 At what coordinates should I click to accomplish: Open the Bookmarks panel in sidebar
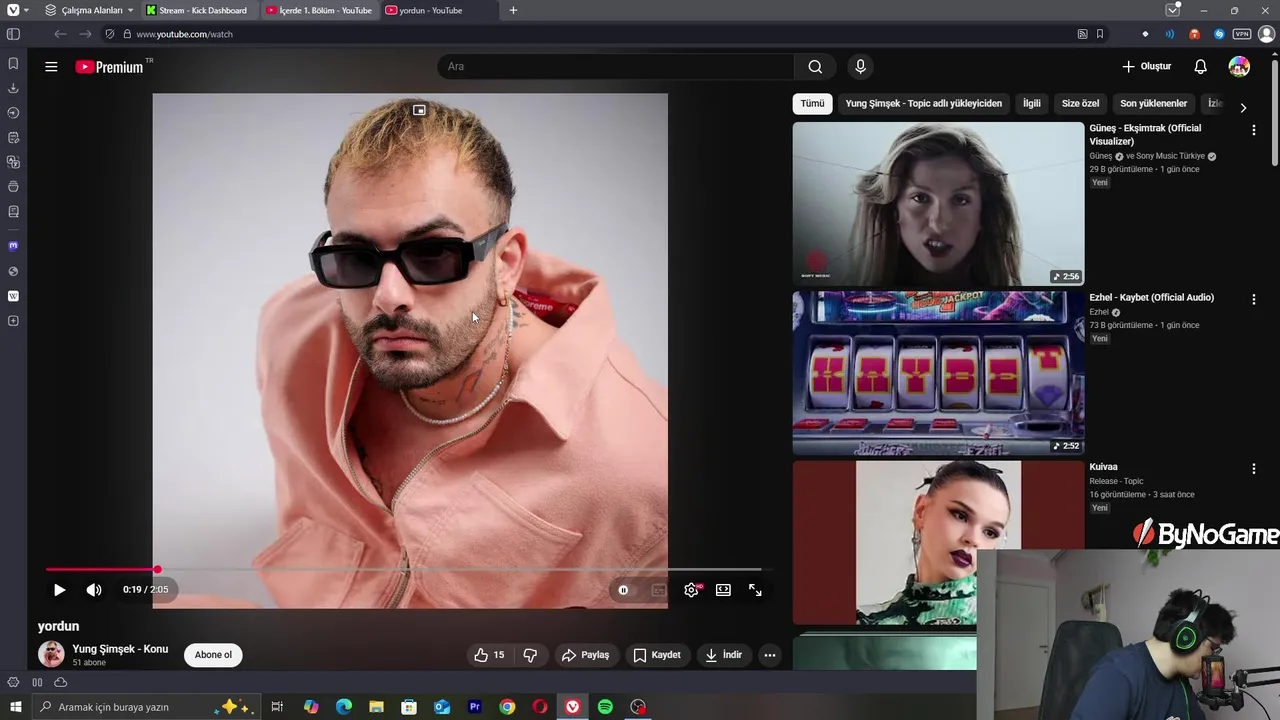tap(13, 63)
